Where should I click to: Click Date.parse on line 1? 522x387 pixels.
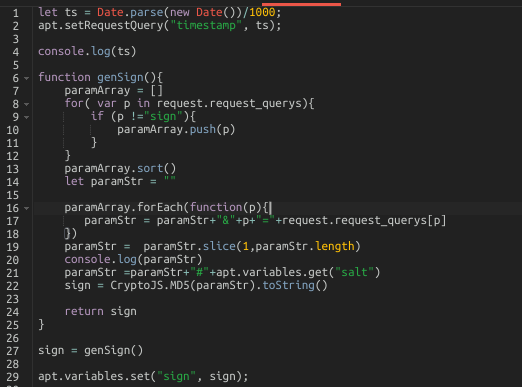[x=130, y=12]
